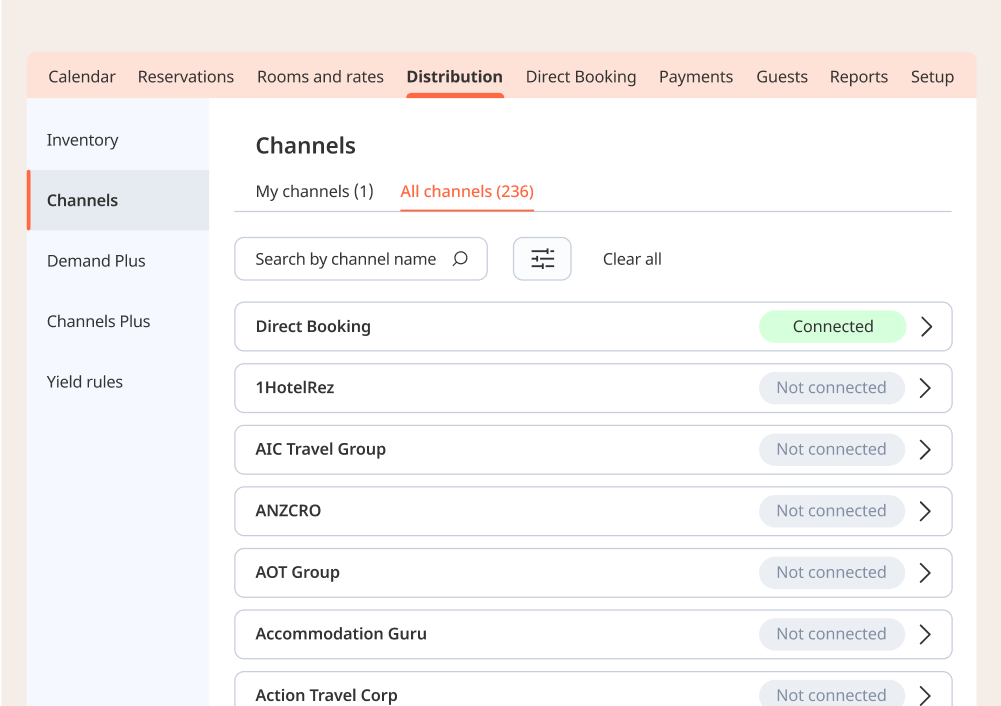Open Accommodation Guru chevron icon
1001x706 pixels.
click(x=925, y=634)
